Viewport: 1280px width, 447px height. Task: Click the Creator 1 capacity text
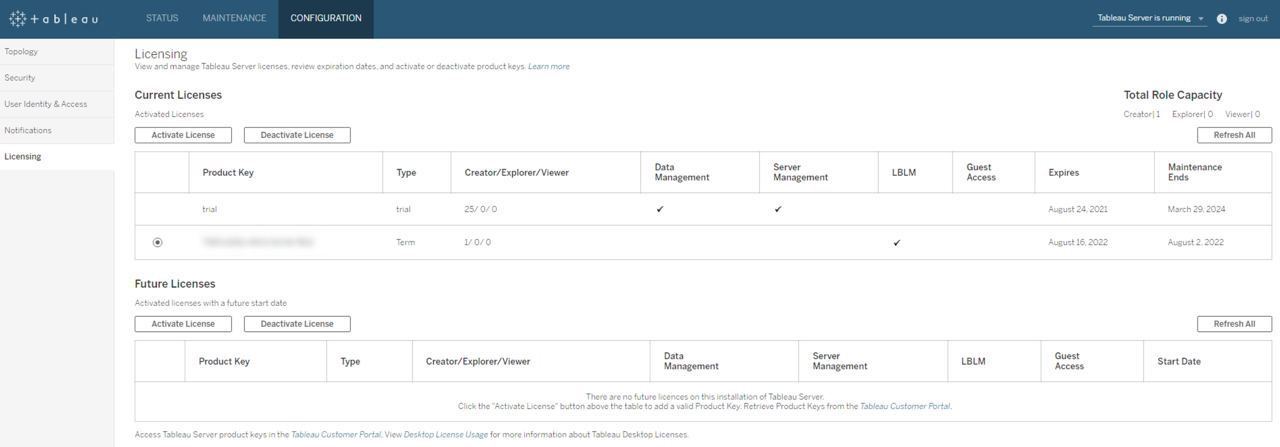click(x=1142, y=114)
